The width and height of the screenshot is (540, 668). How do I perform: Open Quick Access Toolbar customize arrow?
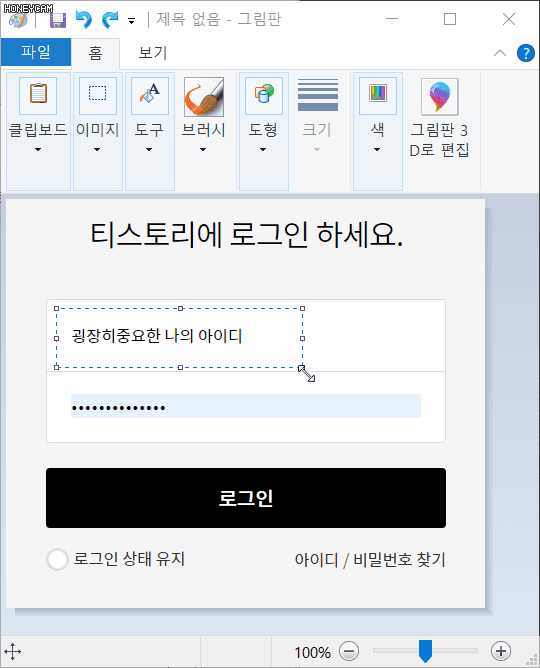click(132, 20)
